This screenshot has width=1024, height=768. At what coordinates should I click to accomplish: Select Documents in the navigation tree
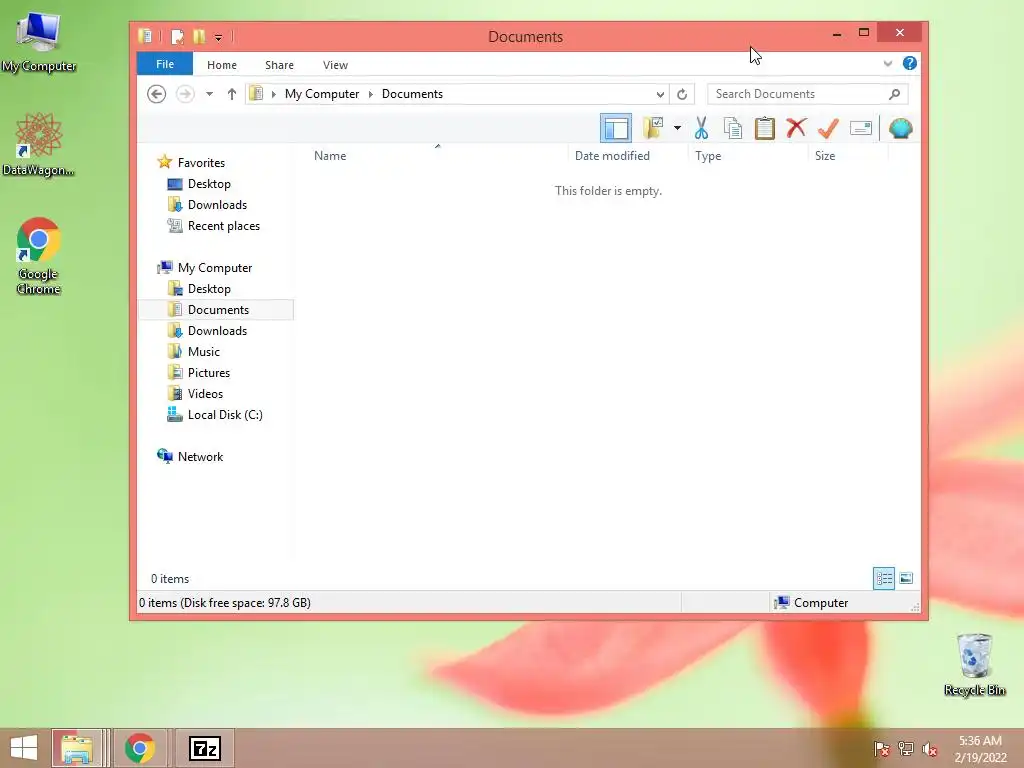click(x=218, y=310)
